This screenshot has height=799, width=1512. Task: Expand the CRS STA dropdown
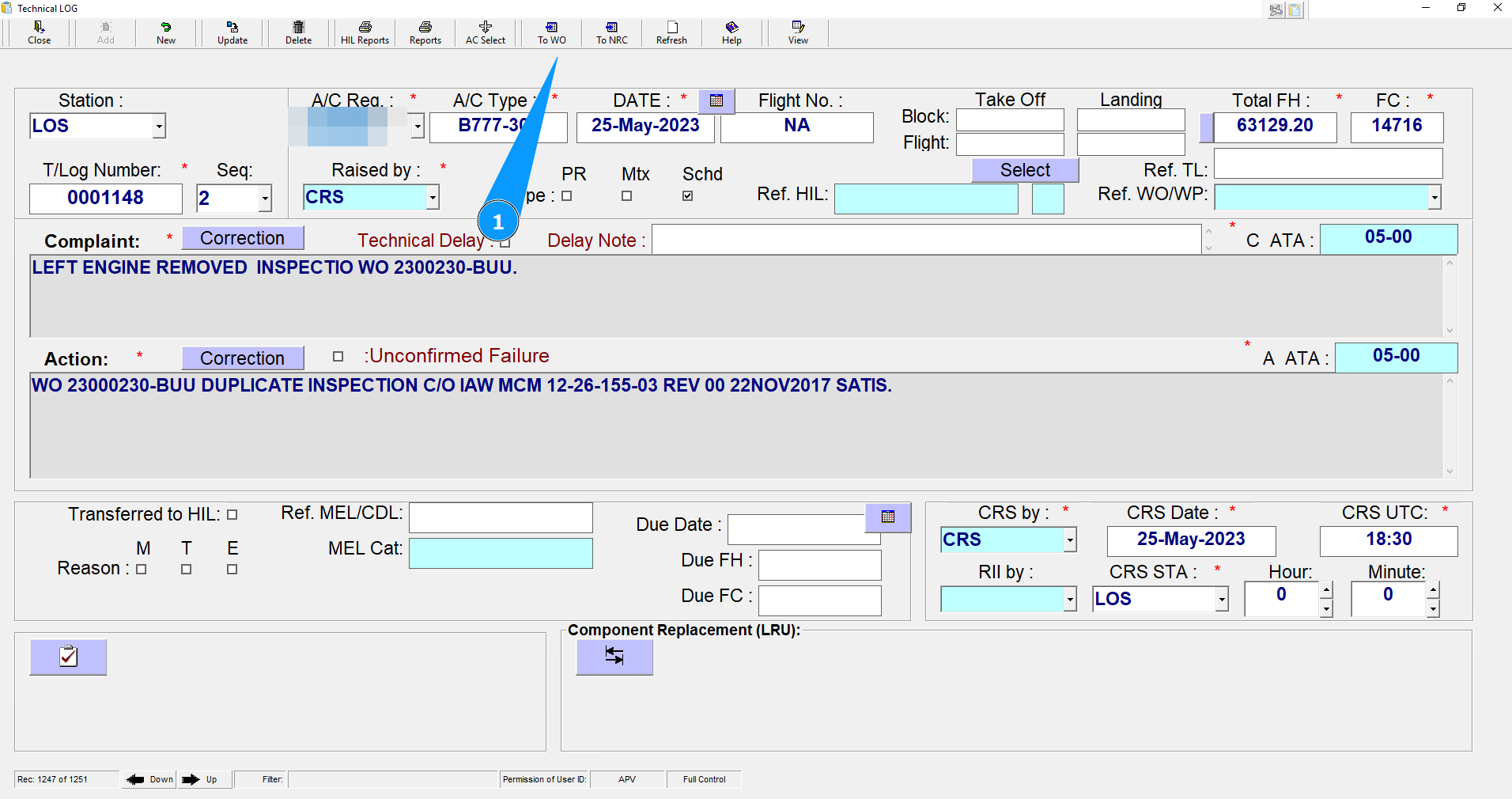click(x=1222, y=600)
